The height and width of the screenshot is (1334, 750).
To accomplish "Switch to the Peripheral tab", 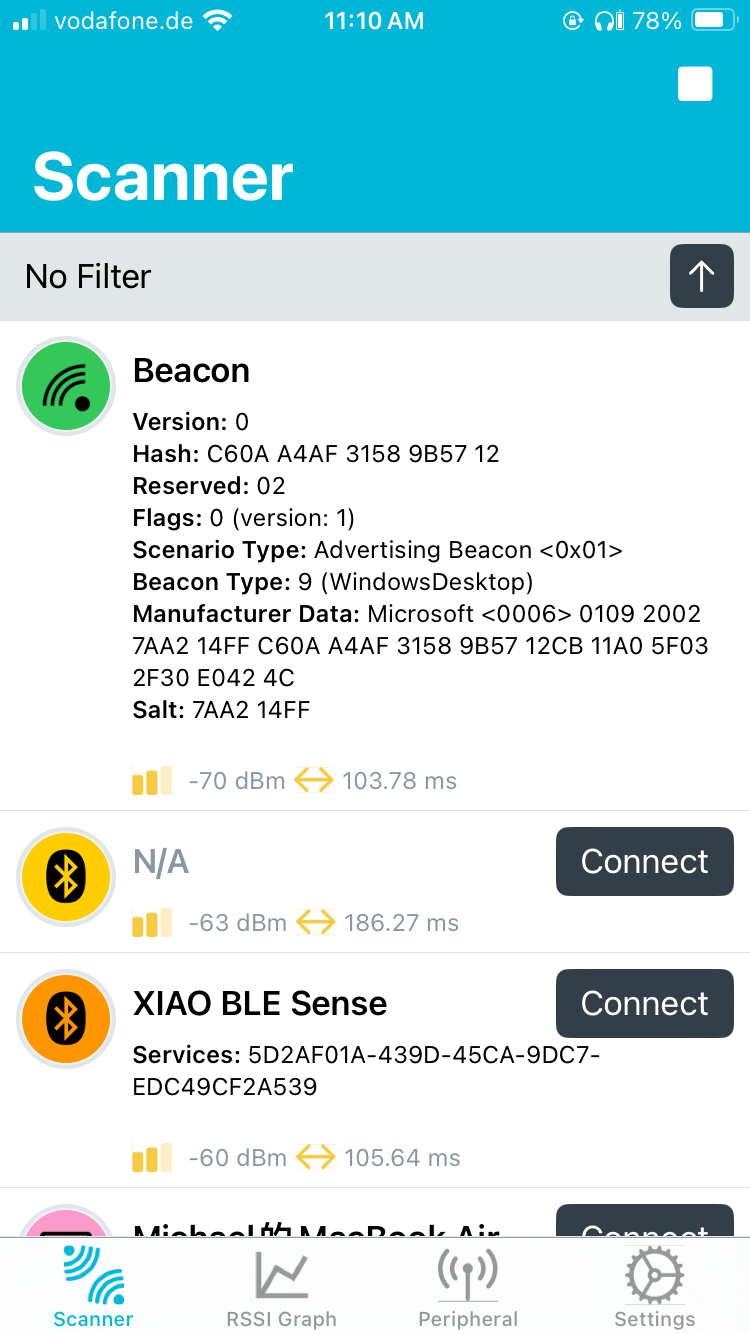I will 468,1288.
